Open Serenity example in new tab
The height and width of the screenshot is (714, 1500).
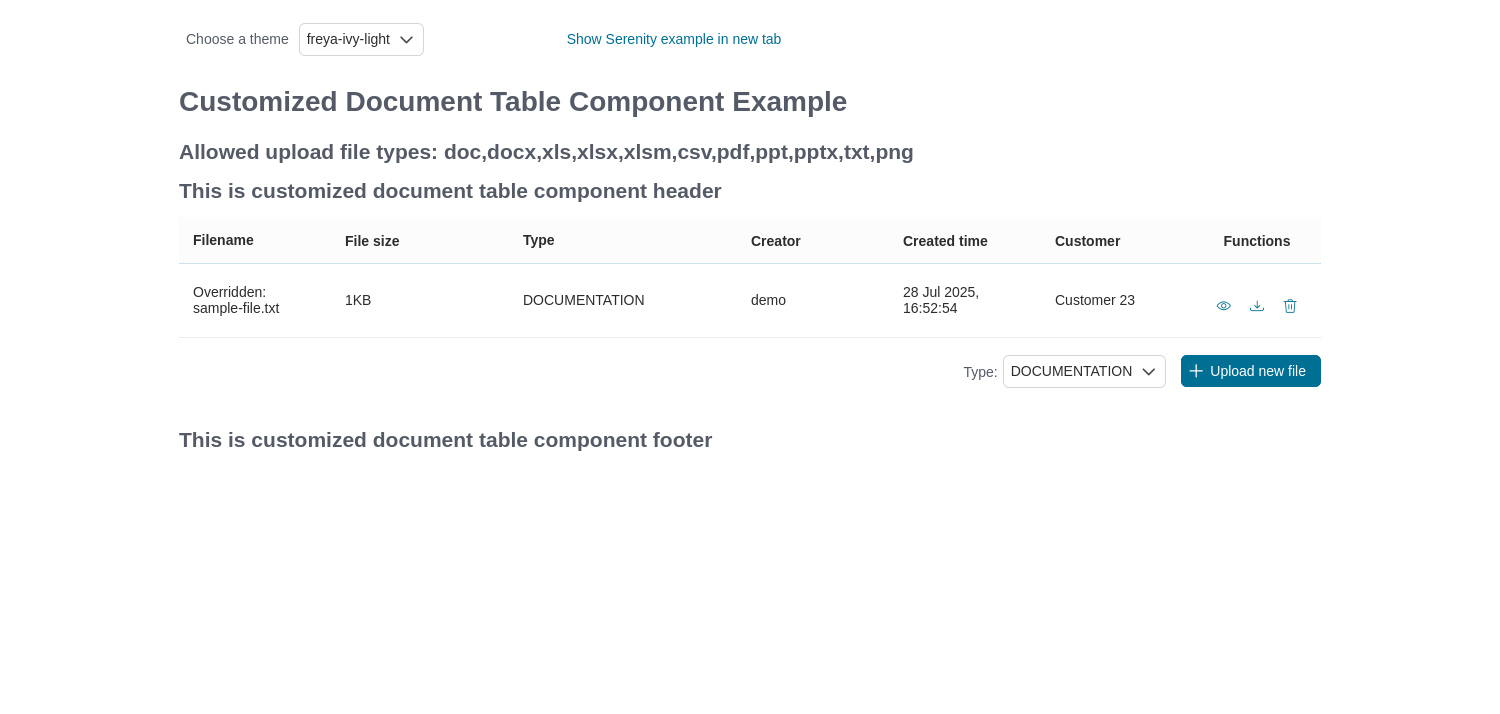tap(673, 39)
